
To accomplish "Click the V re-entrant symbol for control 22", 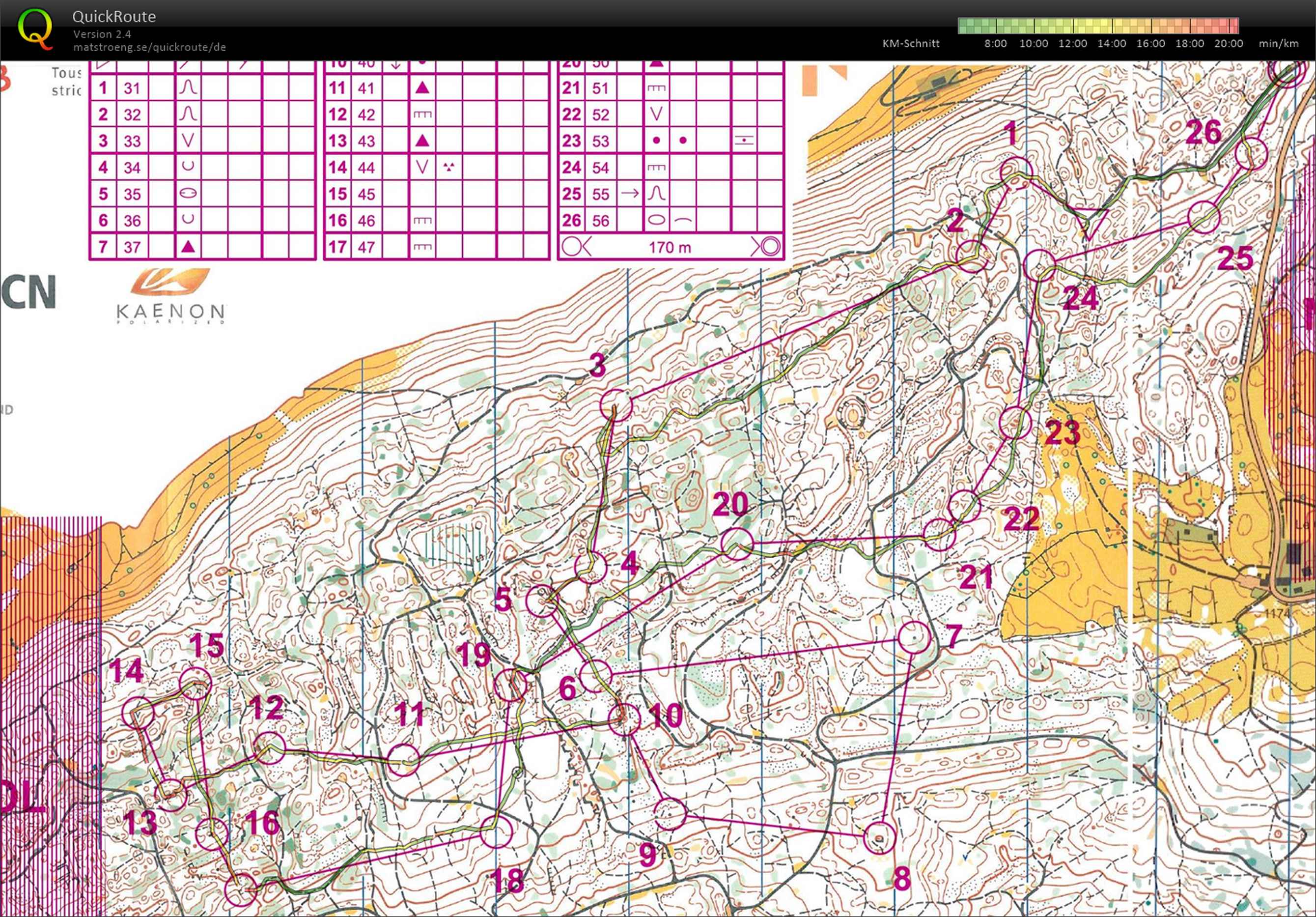I will click(656, 114).
